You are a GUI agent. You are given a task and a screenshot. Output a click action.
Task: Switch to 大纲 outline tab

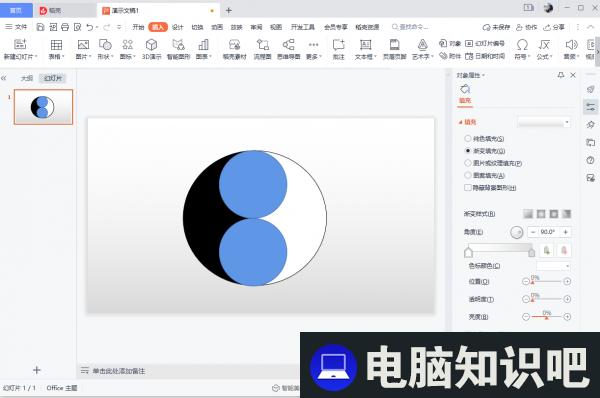click(27, 78)
